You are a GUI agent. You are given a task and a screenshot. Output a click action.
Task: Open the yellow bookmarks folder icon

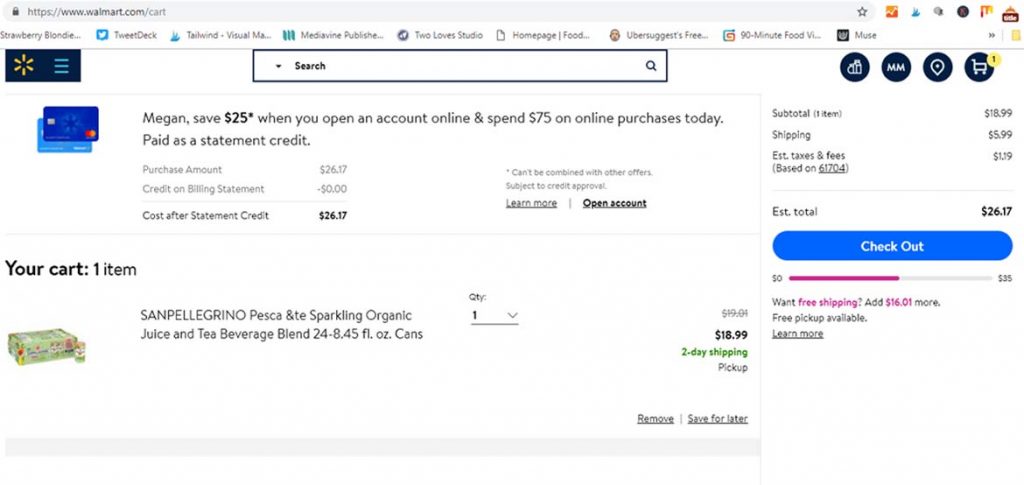(x=1016, y=35)
